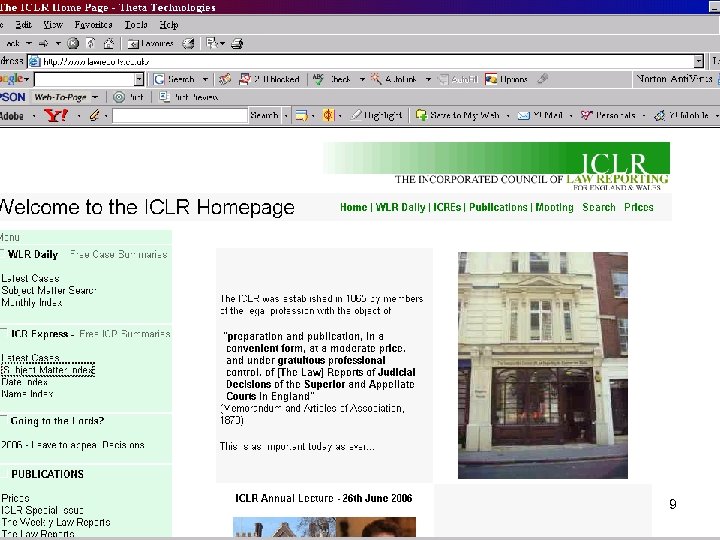
Task: Click Y! Mobile toolbar button
Action: (681, 115)
